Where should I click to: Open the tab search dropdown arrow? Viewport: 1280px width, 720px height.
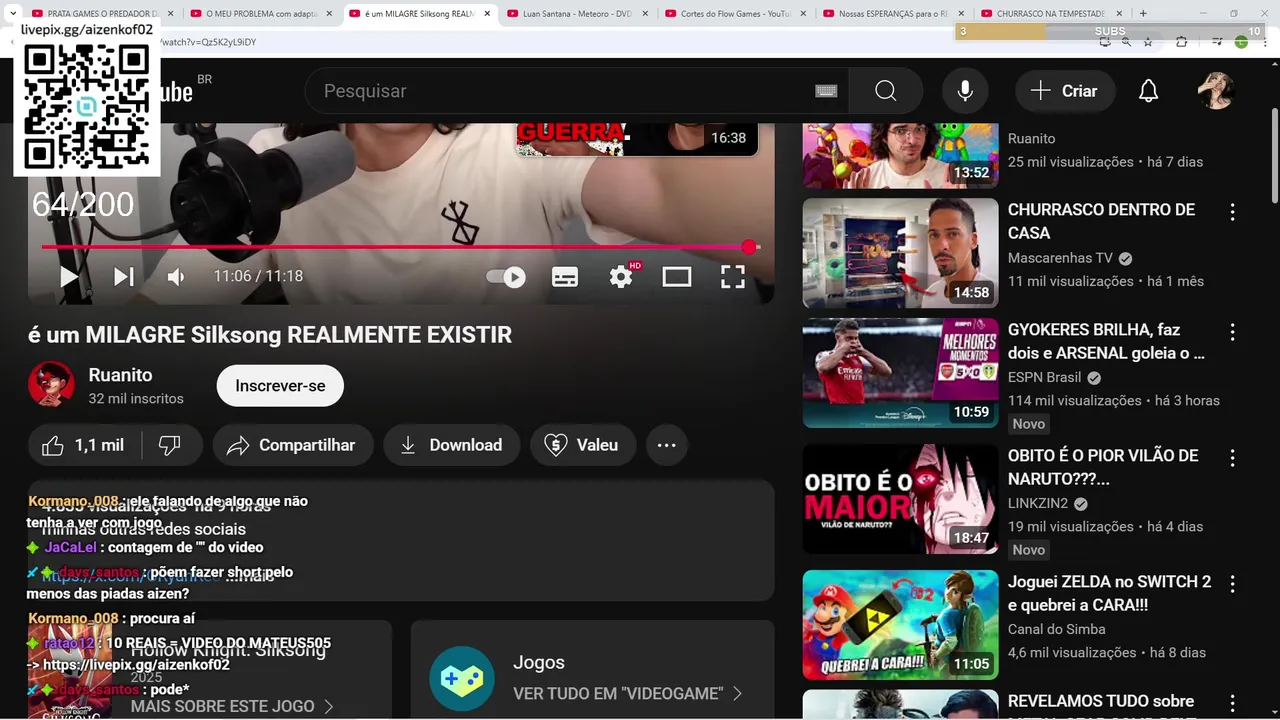(12, 14)
